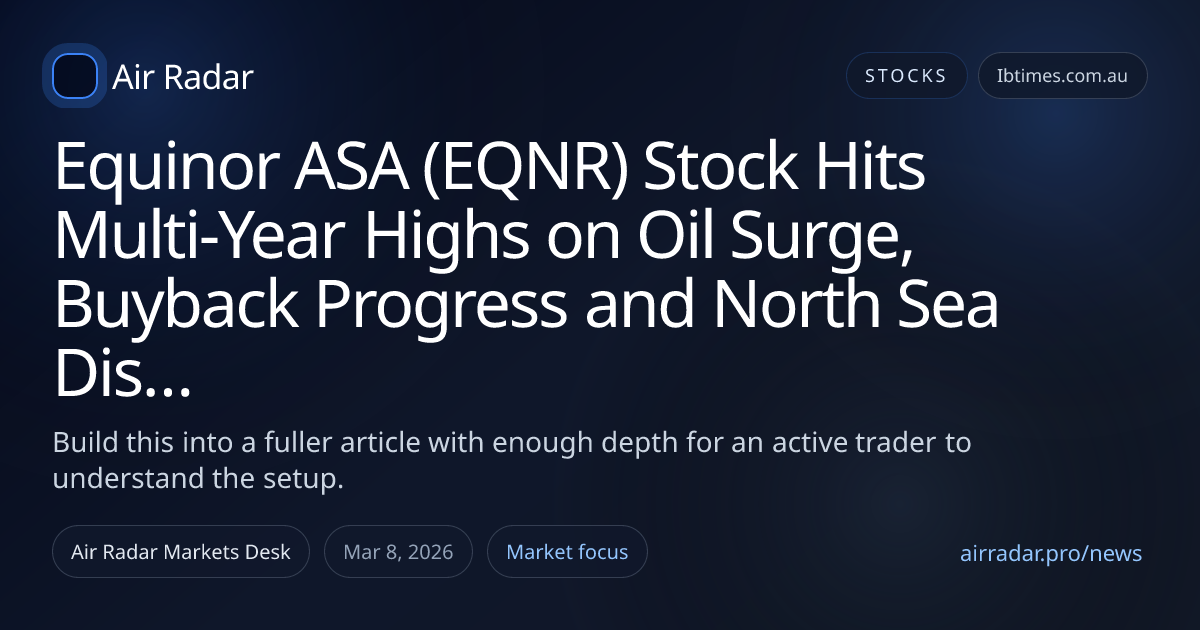Viewport: 1200px width, 630px height.
Task: Click "Stock Hits" in the headline
Action: [785, 170]
